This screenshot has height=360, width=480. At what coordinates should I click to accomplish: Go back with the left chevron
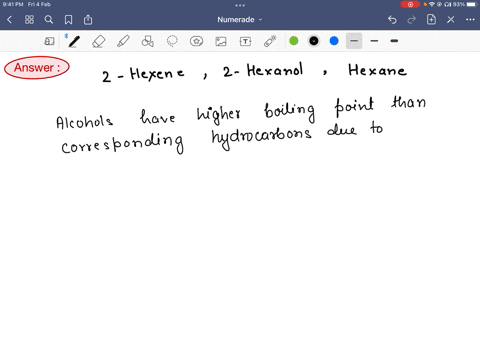9,20
